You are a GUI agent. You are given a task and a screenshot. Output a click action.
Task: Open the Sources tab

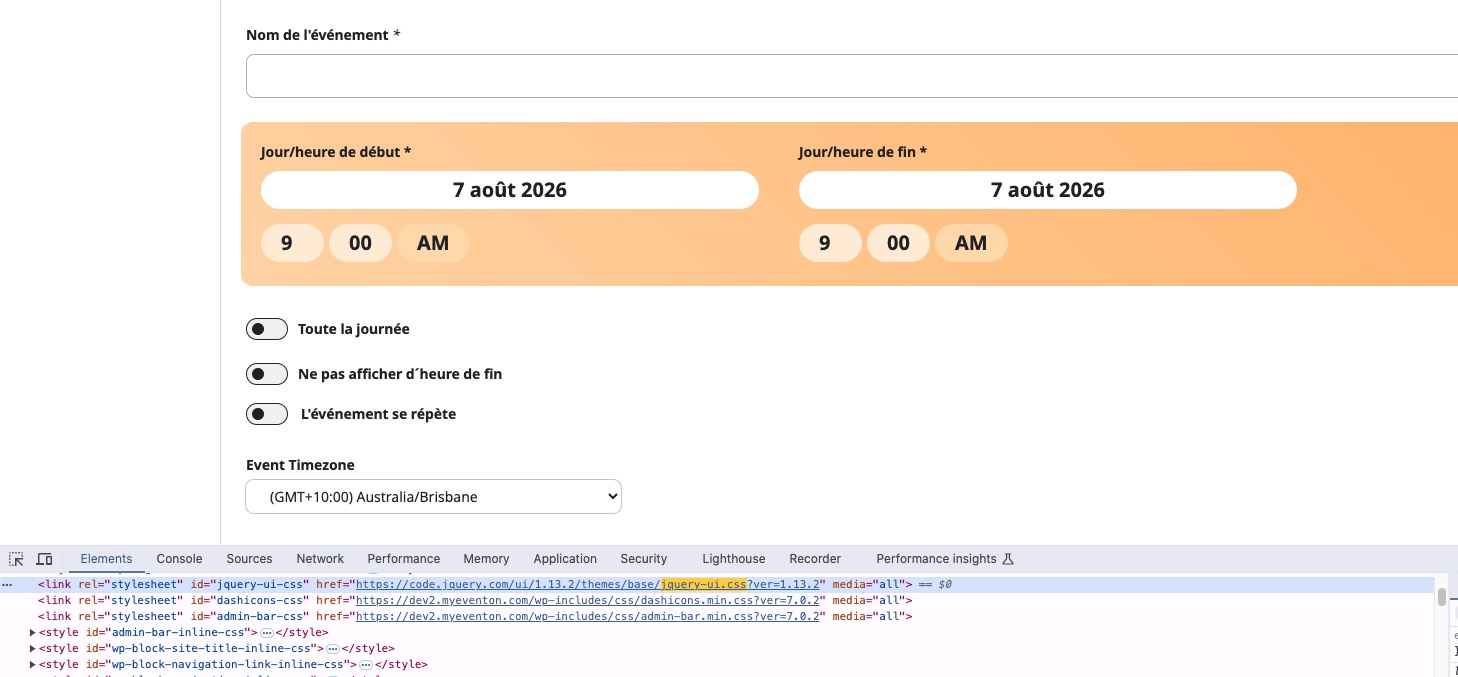[x=249, y=559]
